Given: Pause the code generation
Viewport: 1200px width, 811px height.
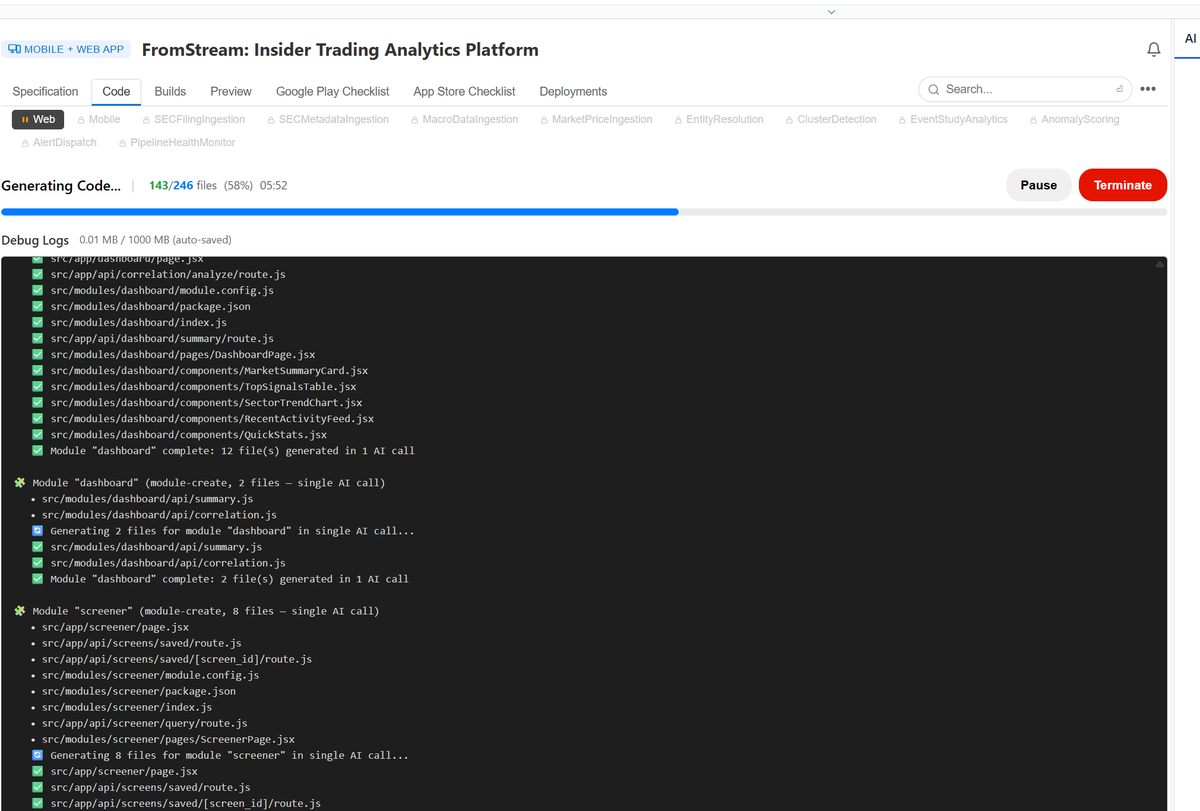Looking at the screenshot, I should point(1038,185).
